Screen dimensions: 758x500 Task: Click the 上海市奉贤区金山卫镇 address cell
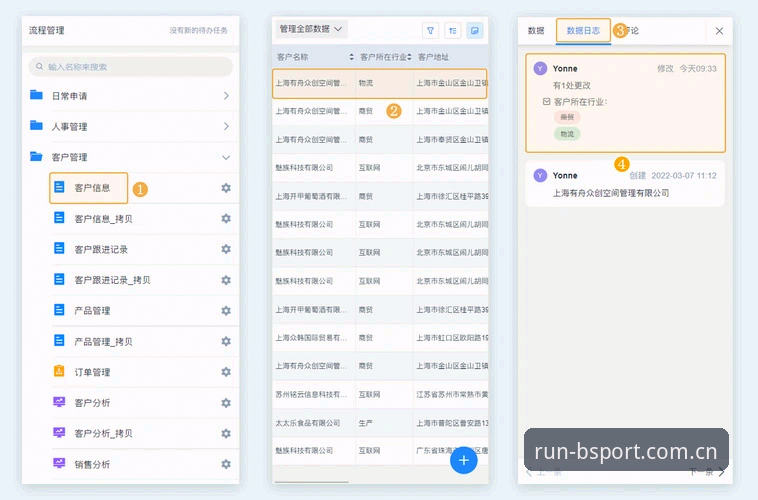(452, 139)
